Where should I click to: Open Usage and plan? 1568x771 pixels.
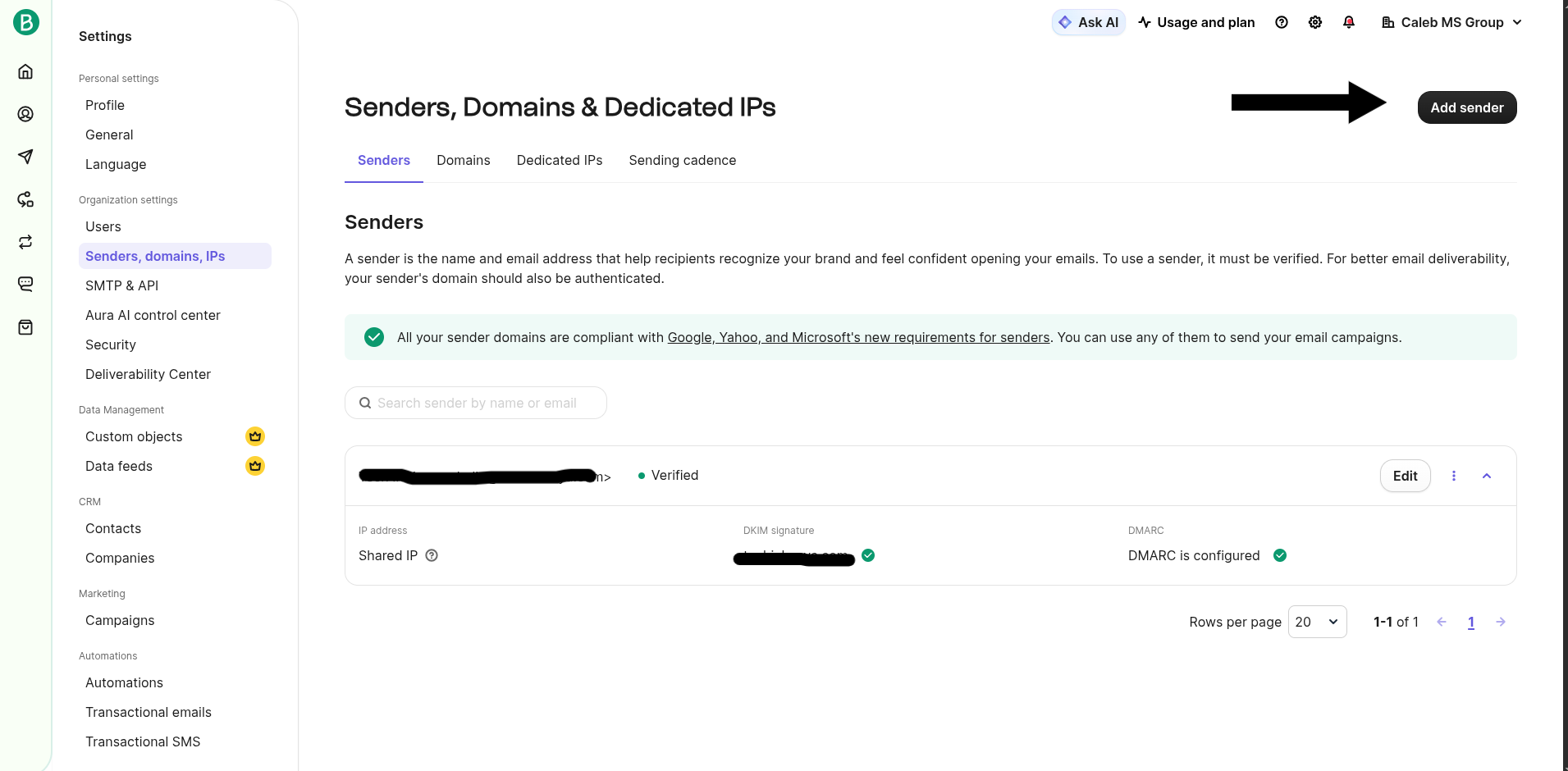pos(1196,22)
